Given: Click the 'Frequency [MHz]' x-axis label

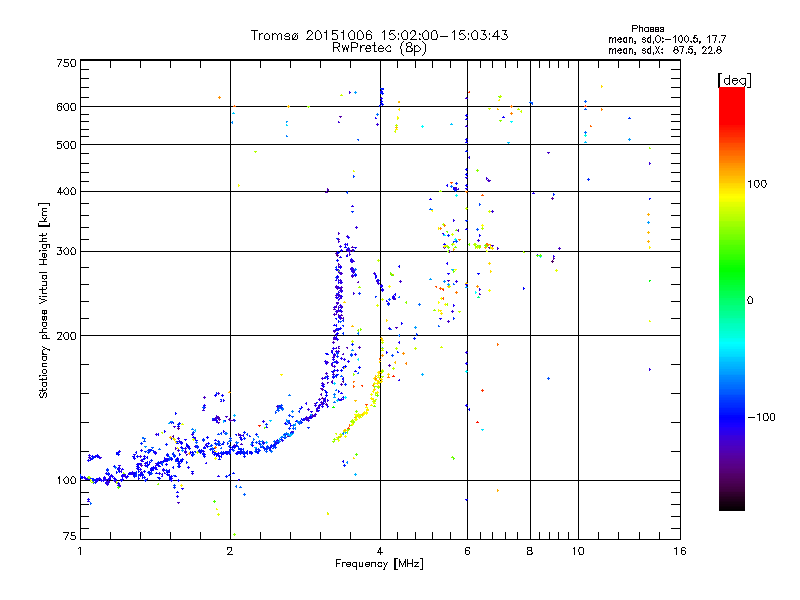Looking at the screenshot, I should click(379, 564).
